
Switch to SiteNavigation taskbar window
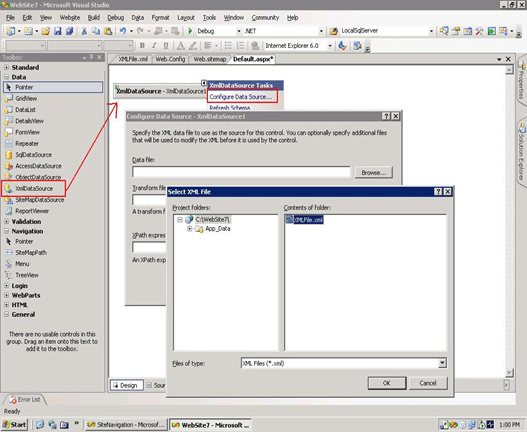coord(126,425)
